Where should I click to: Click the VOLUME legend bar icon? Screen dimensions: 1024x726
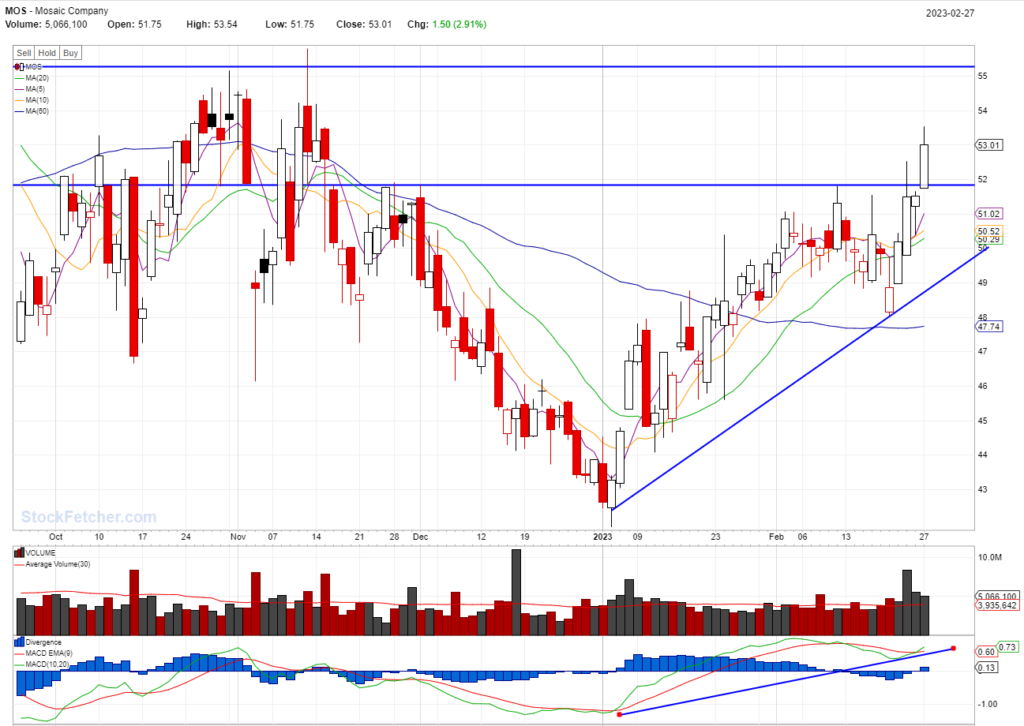19,553
